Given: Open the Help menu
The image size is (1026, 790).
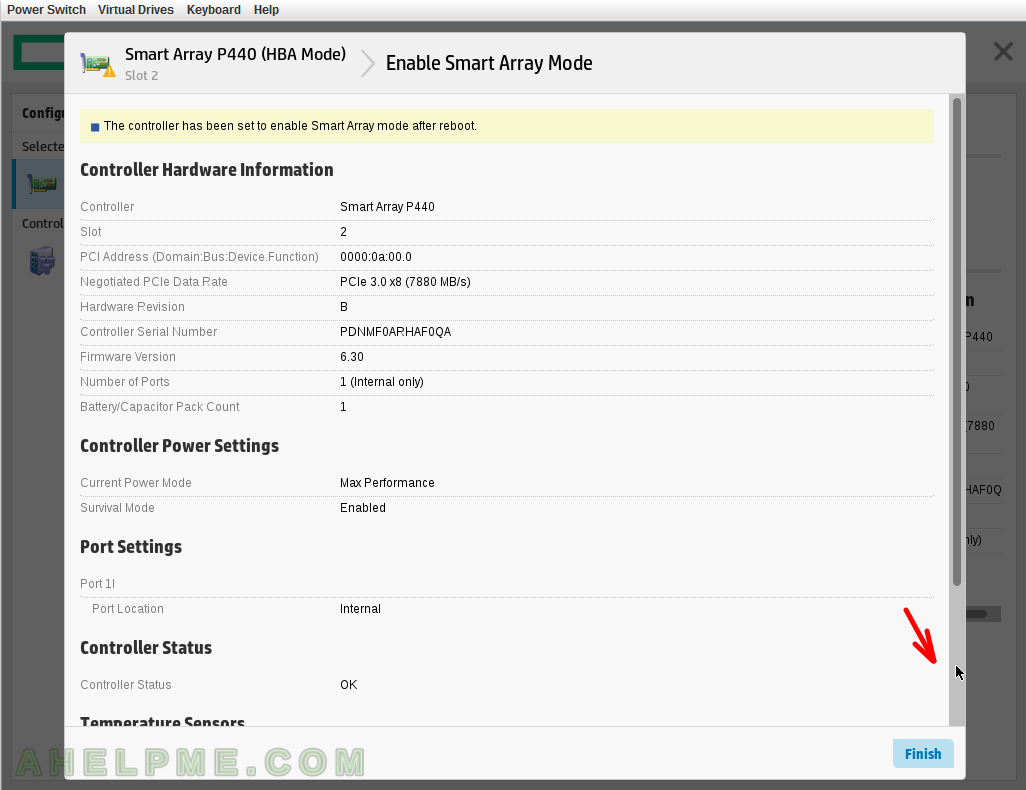Looking at the screenshot, I should [x=266, y=10].
